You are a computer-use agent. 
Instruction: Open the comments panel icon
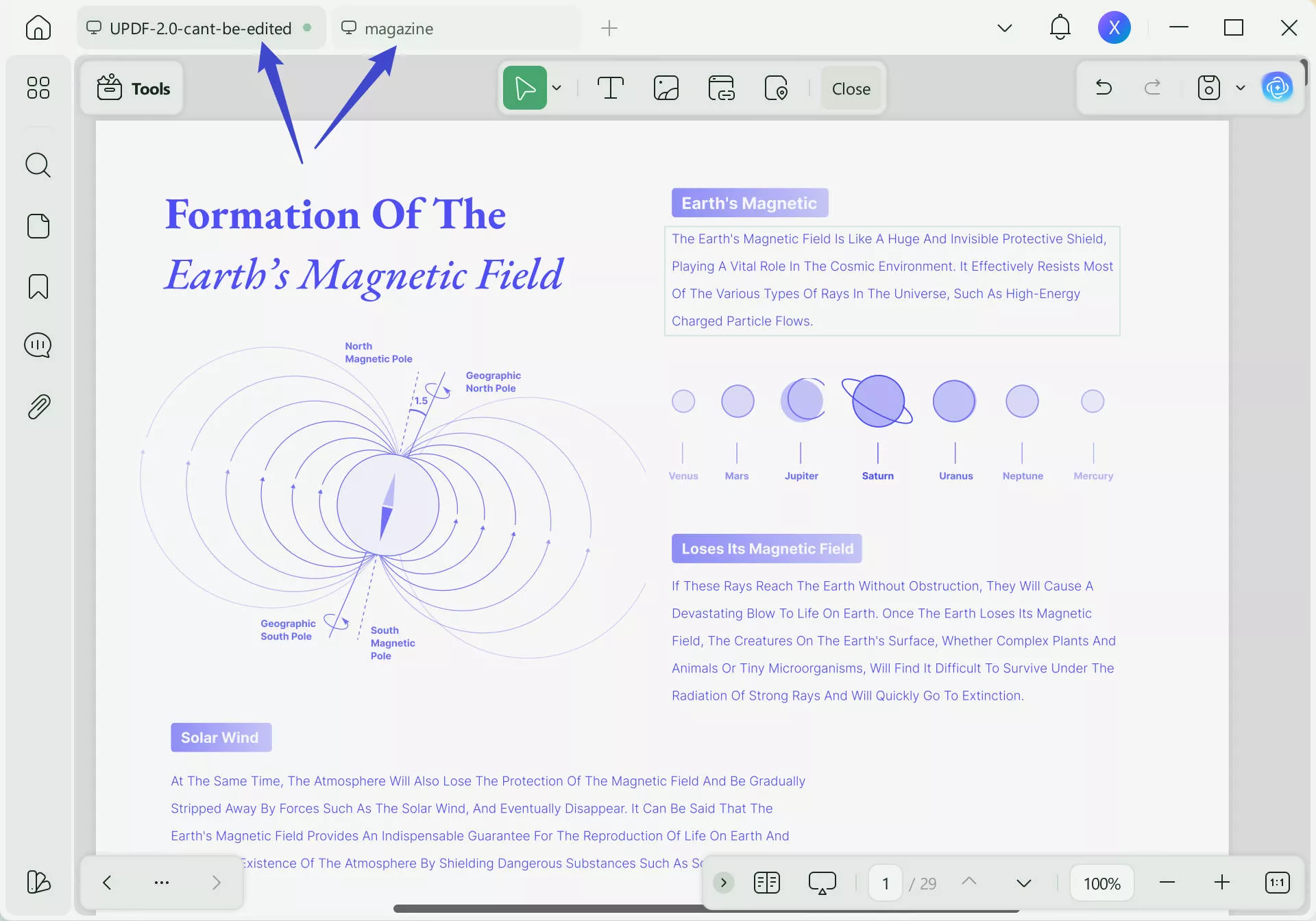point(38,345)
